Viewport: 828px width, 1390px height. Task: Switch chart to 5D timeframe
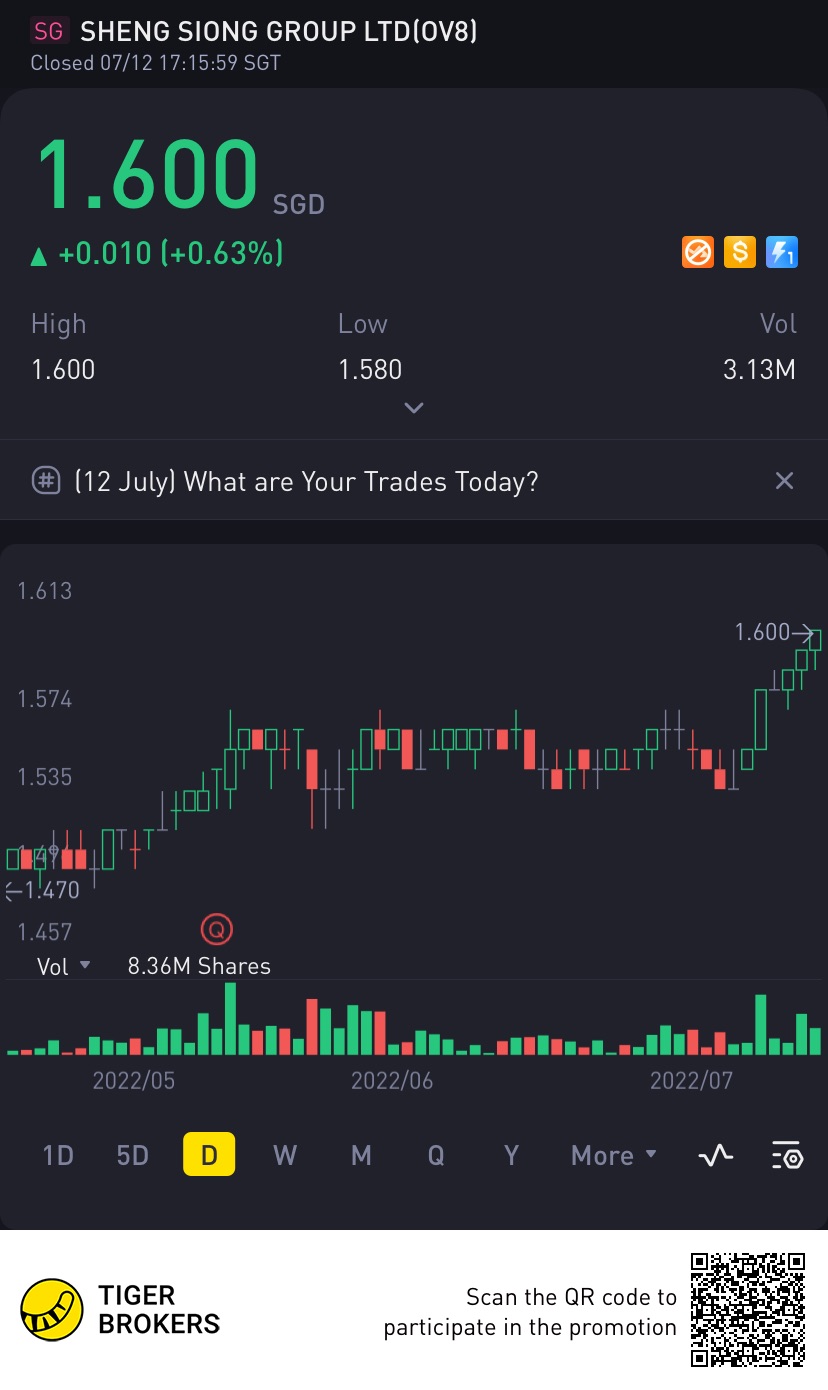[x=133, y=1156]
